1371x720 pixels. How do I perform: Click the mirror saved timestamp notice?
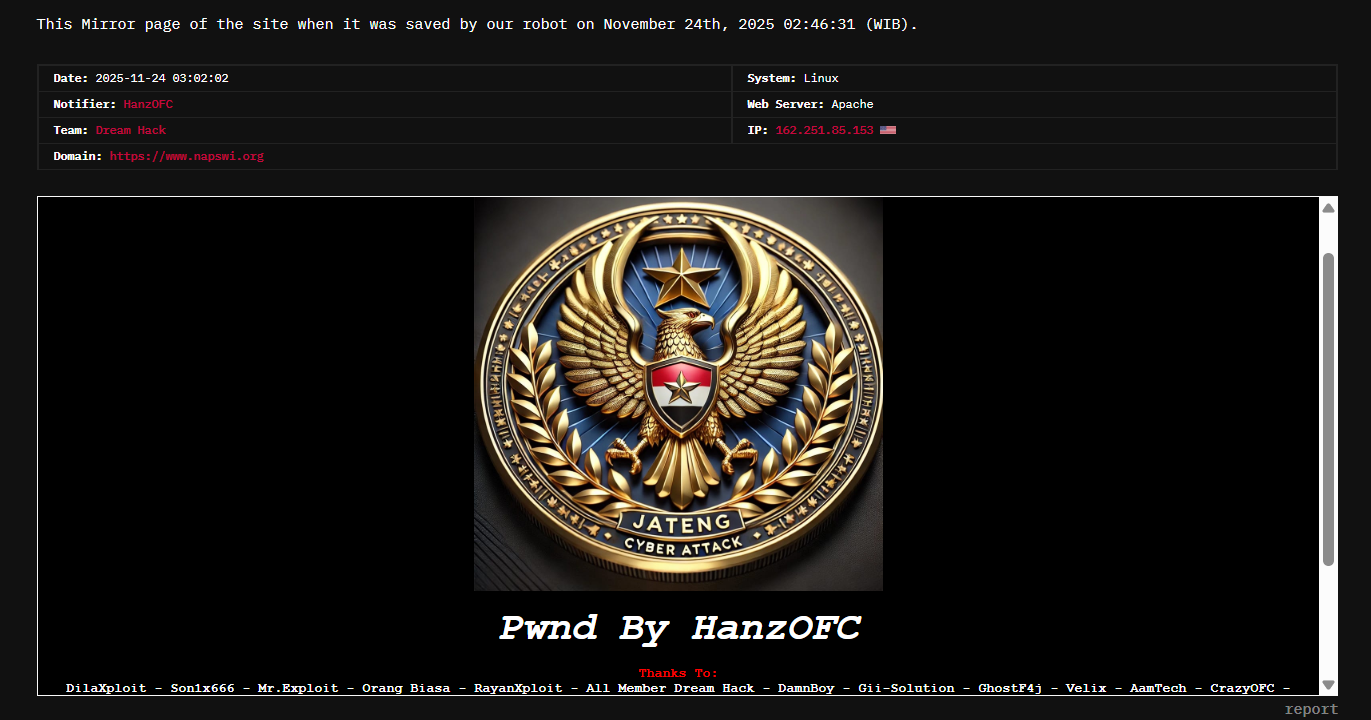[477, 24]
